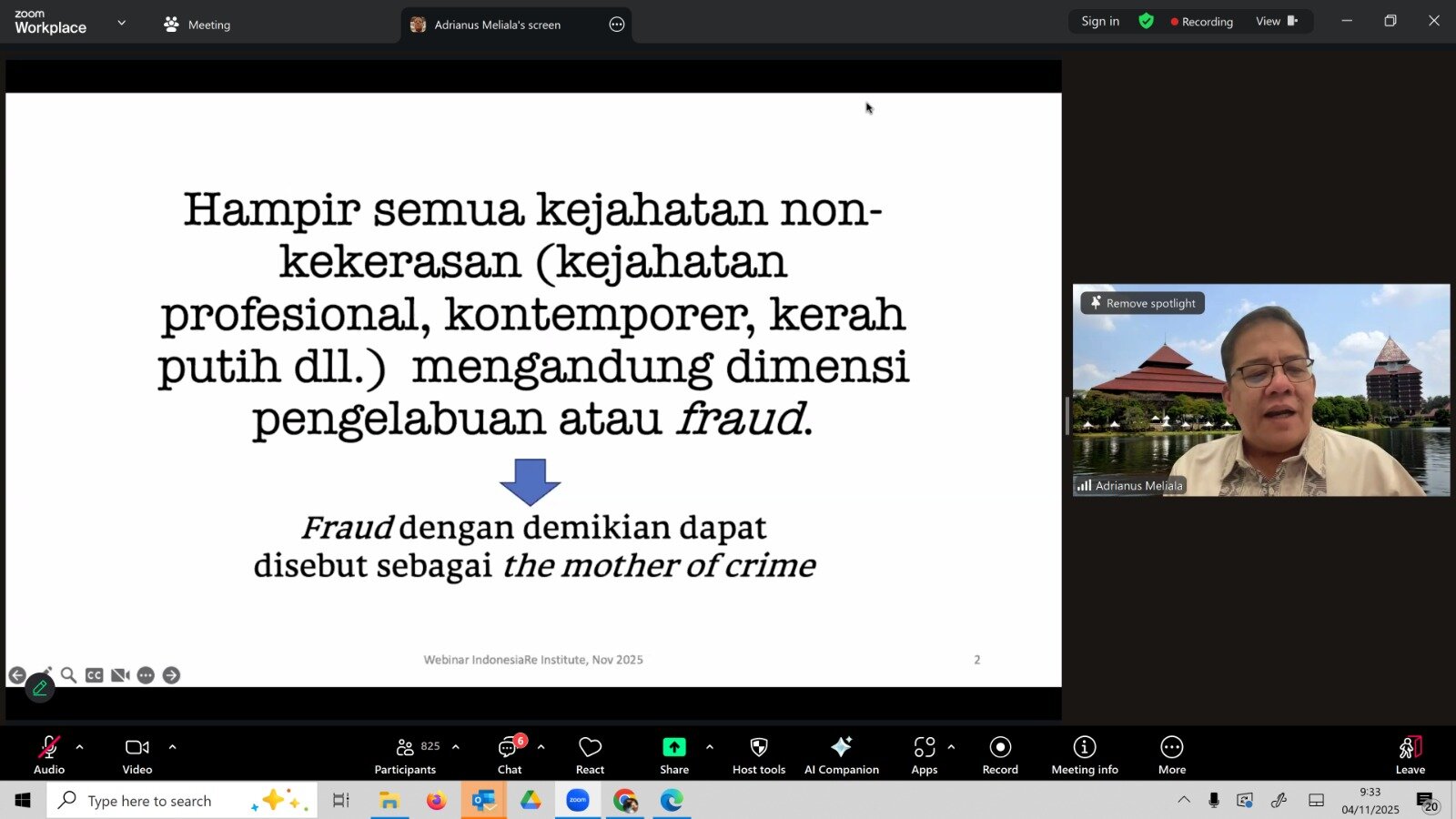
Task: Open the More options menu
Action: point(1170,753)
